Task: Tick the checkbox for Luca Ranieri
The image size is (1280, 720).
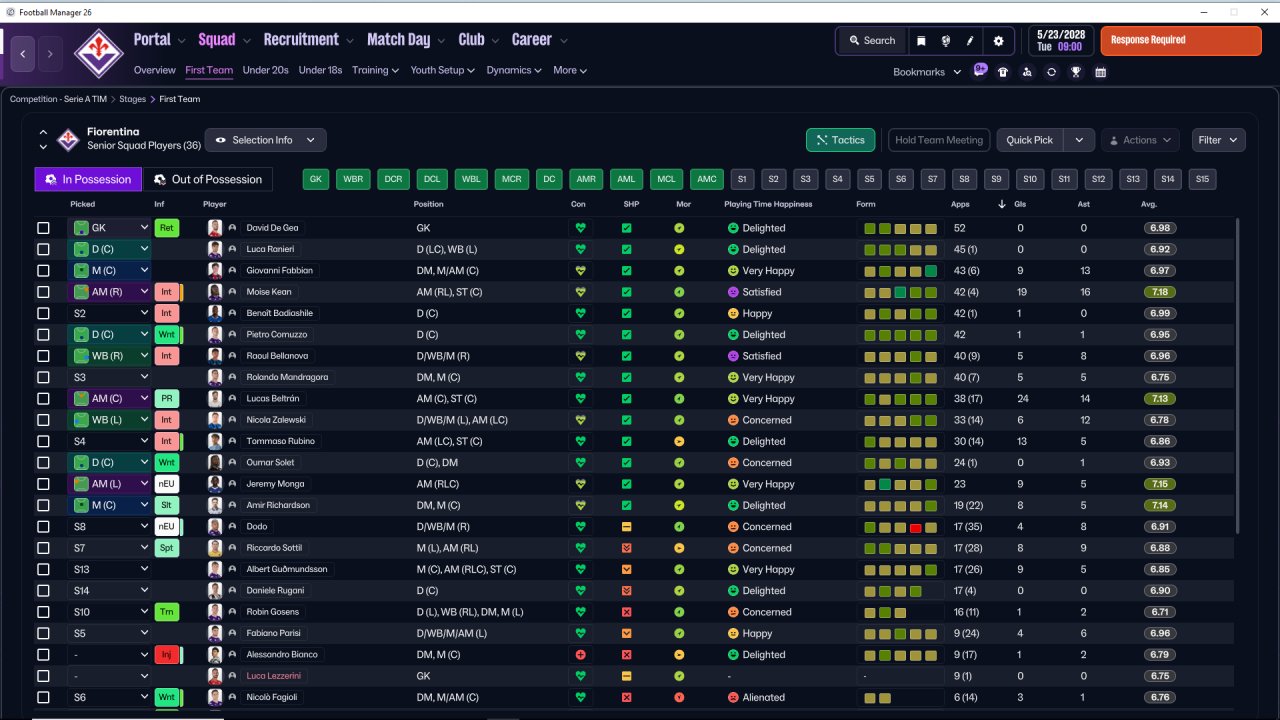Action: point(43,249)
